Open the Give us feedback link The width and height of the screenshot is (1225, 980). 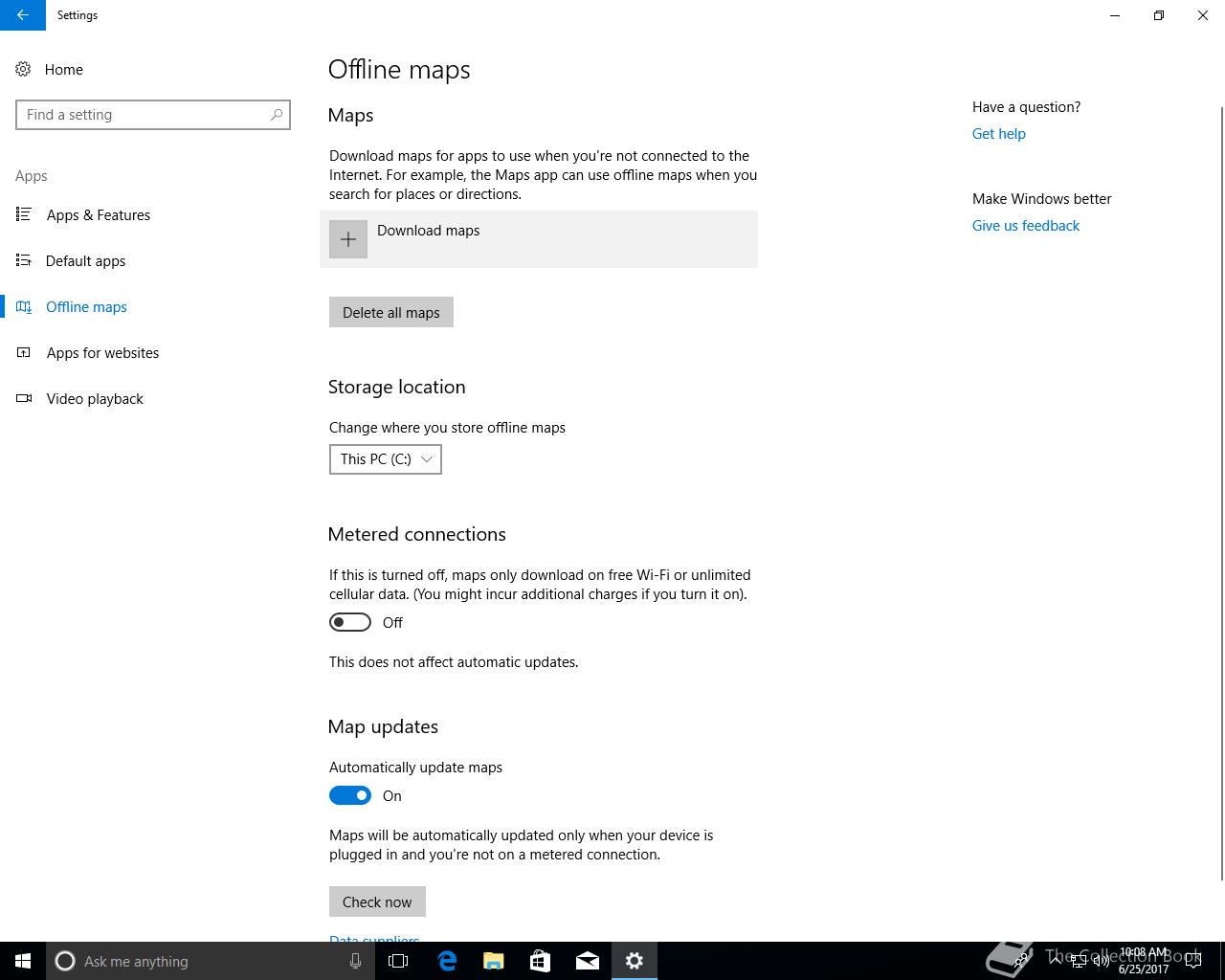(1026, 226)
